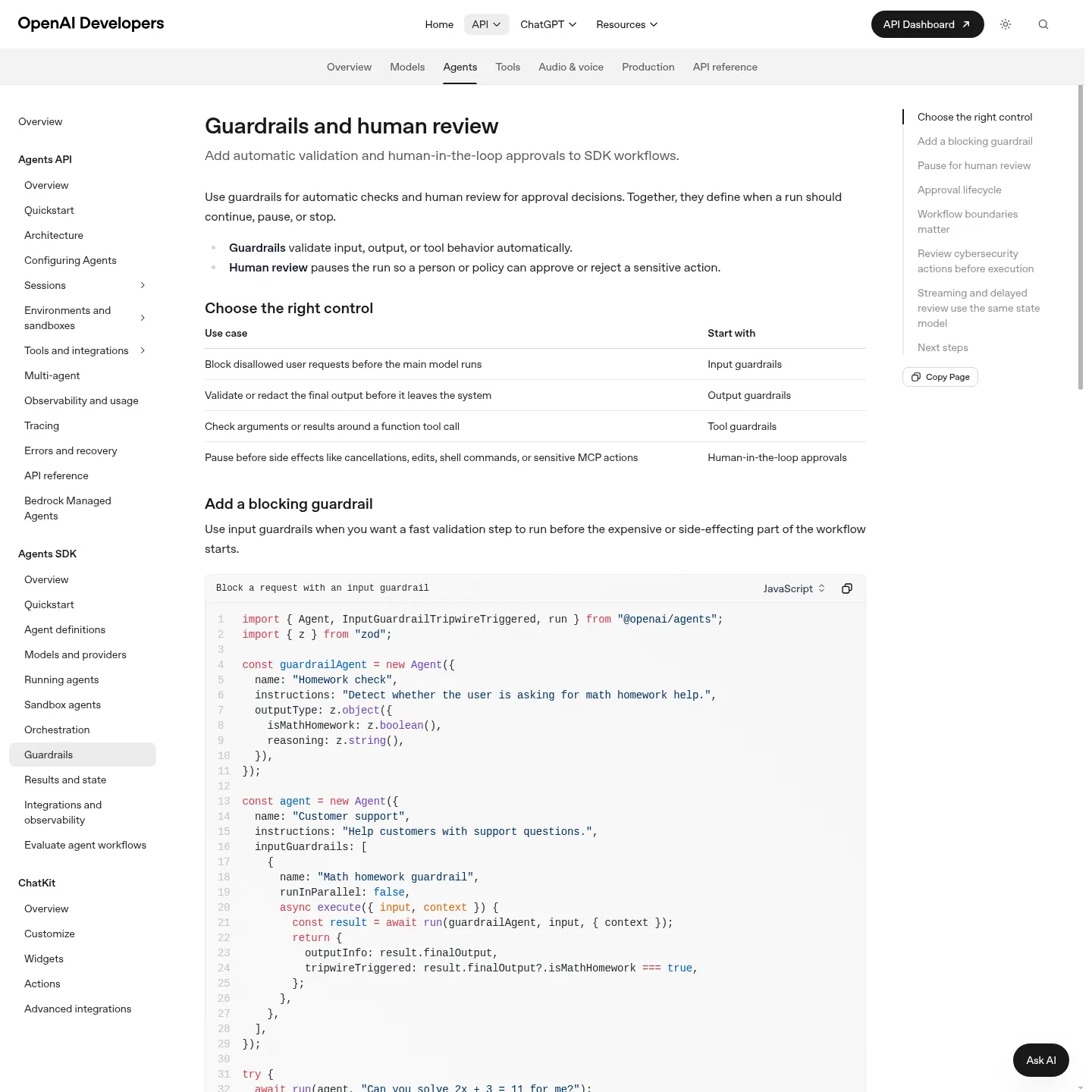Open the Ask AI assistant button
The height and width of the screenshot is (1092, 1092).
point(1041,1060)
